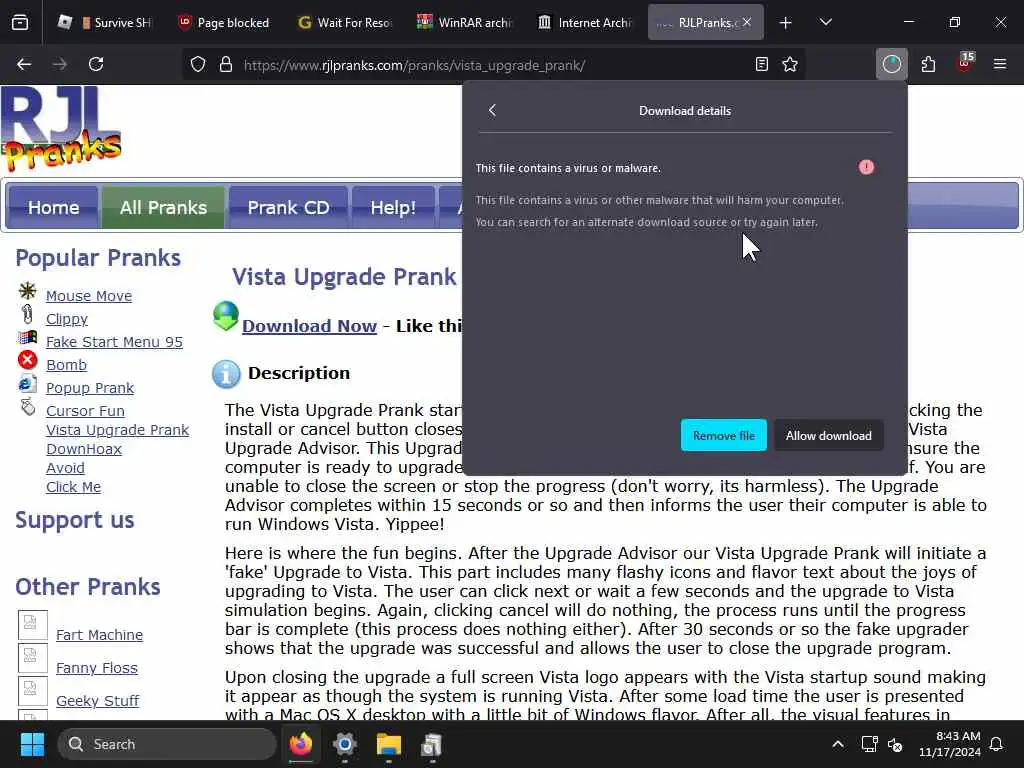
Task: Open the notifications bell
Action: 997,744
